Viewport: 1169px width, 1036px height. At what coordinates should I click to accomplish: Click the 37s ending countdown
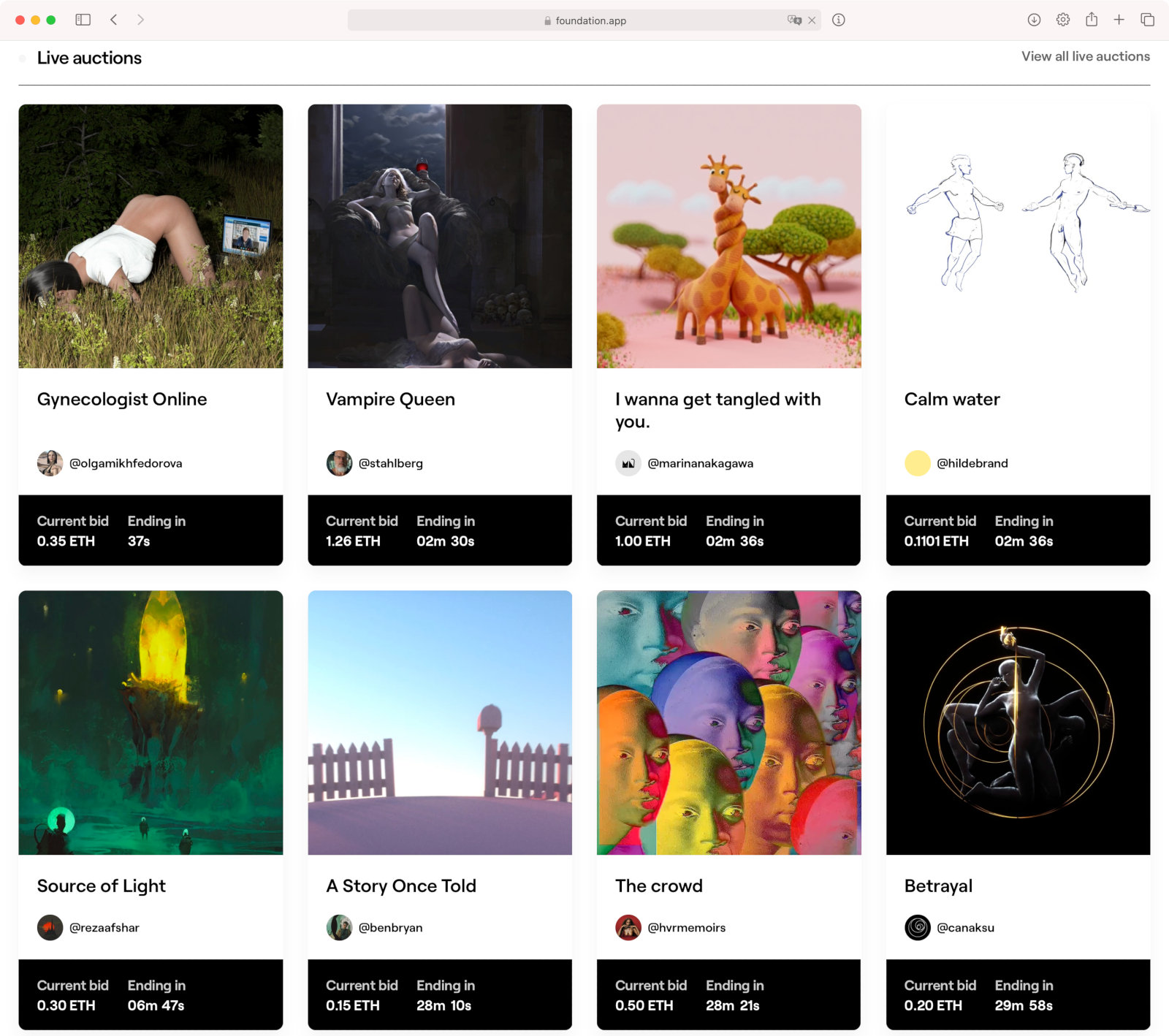pyautogui.click(x=139, y=541)
